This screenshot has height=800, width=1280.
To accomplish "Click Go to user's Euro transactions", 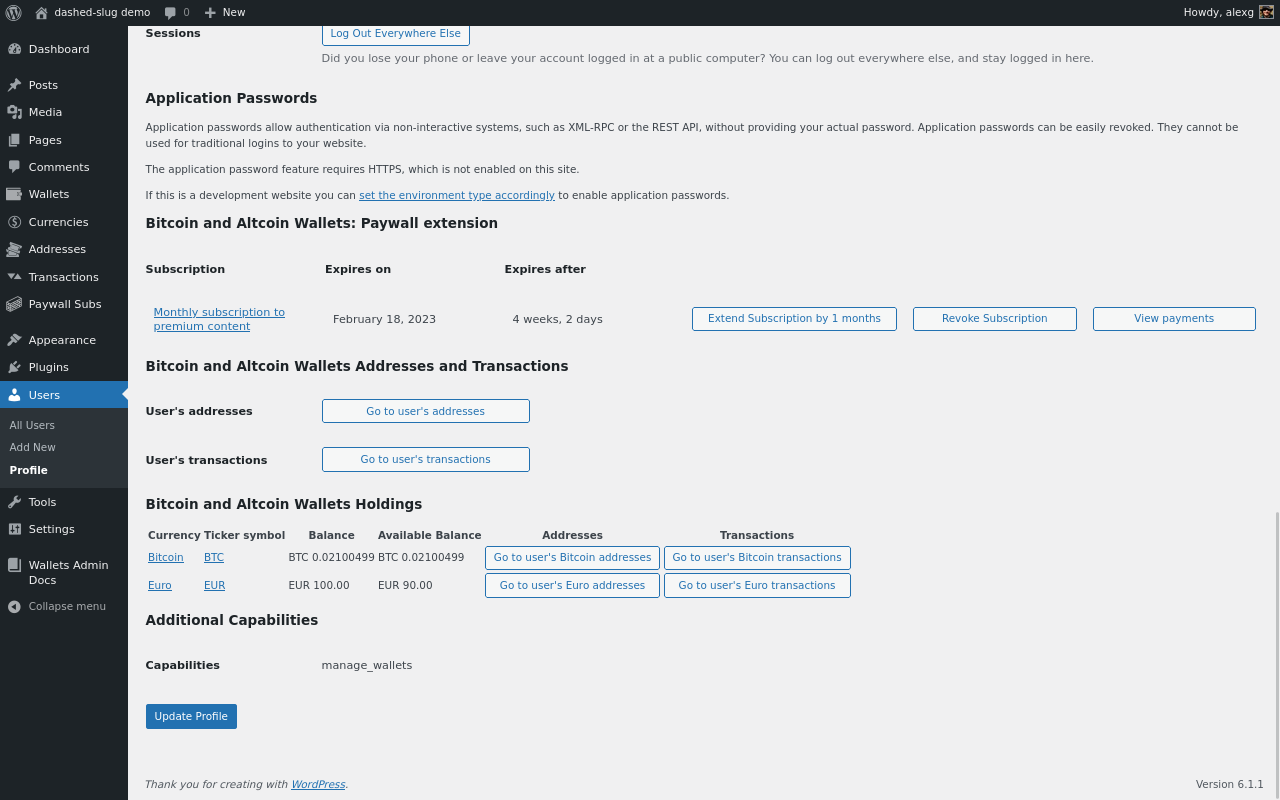I will [x=757, y=586].
